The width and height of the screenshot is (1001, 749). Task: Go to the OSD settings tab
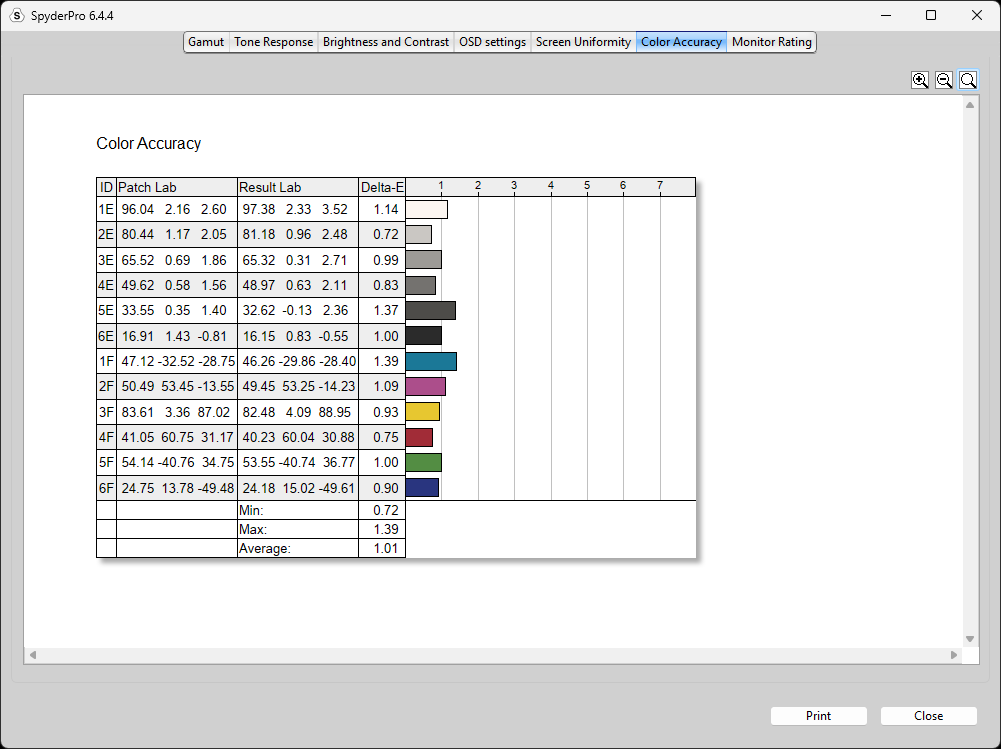tap(492, 42)
